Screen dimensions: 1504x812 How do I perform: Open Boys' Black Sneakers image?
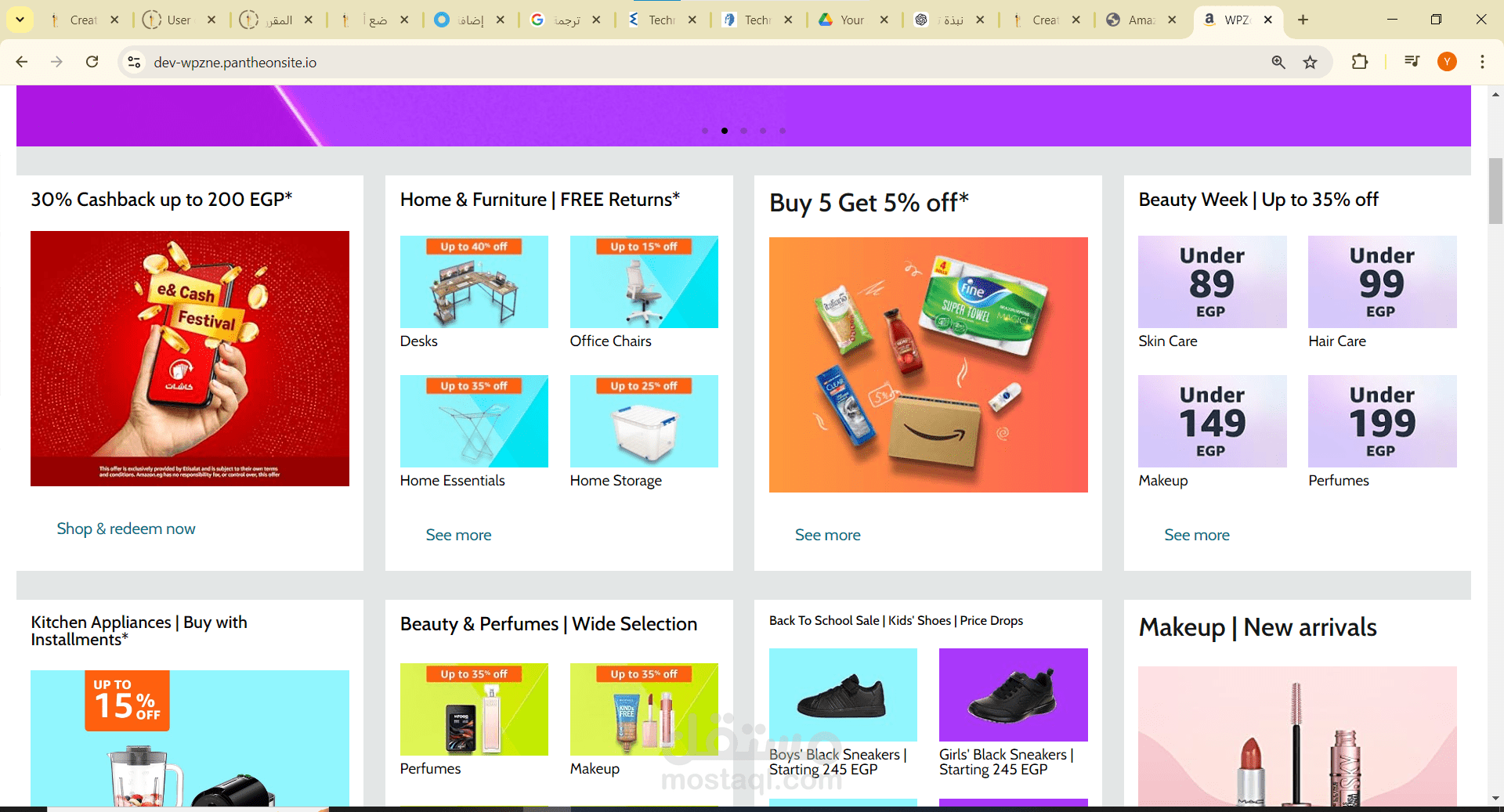843,695
